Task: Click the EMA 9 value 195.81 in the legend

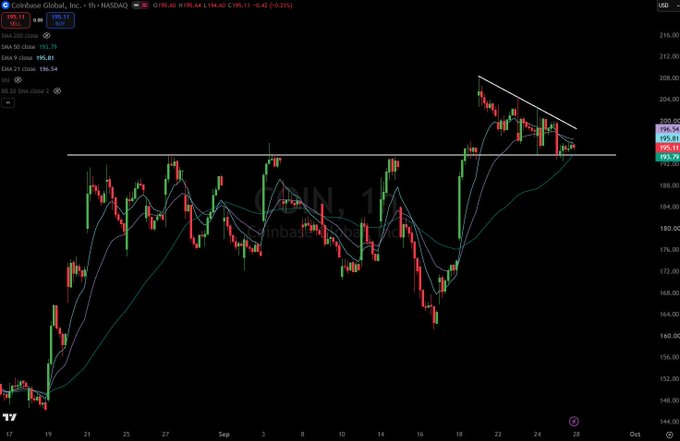Action: tap(45, 58)
